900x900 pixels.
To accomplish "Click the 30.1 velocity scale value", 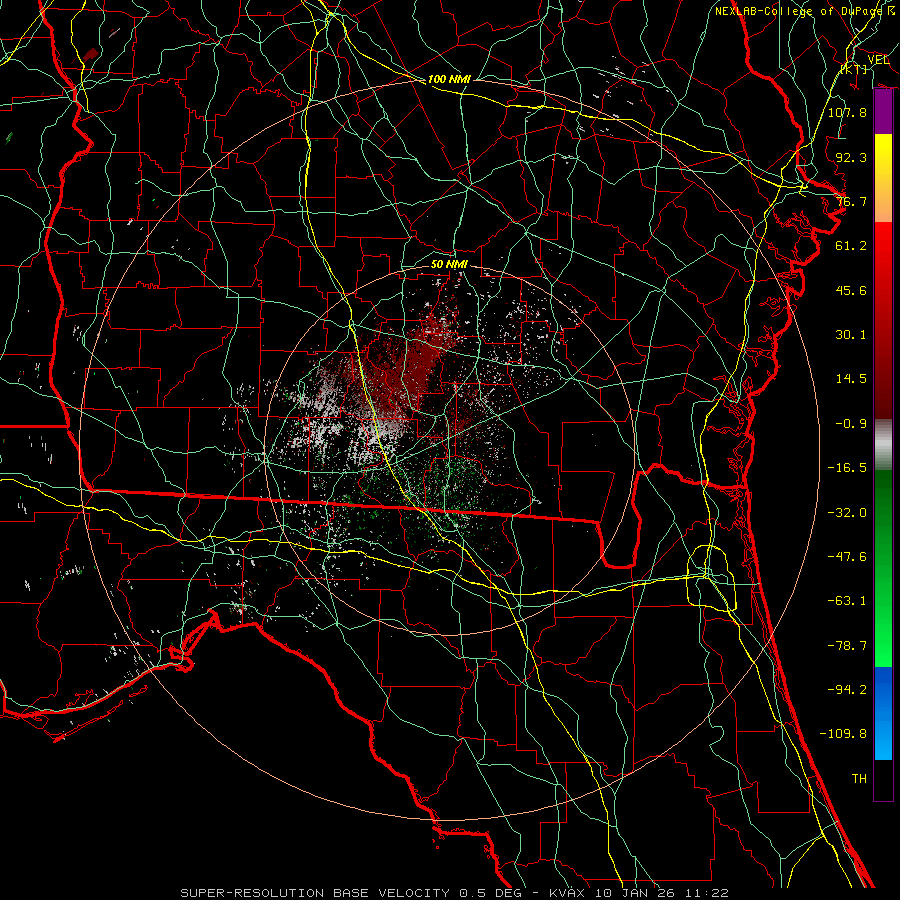I will coord(851,335).
